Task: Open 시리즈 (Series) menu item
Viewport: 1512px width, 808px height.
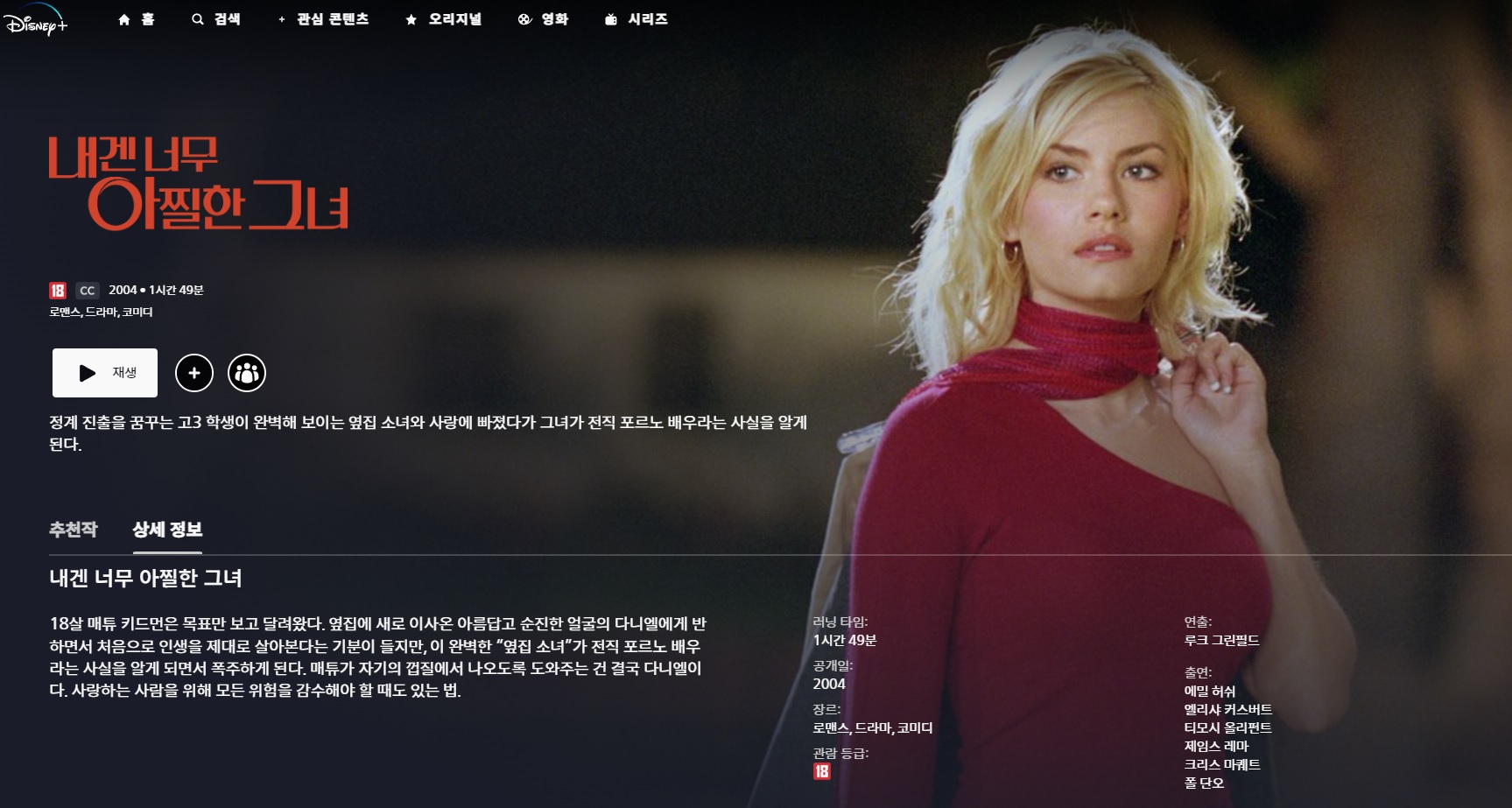Action: tap(636, 19)
